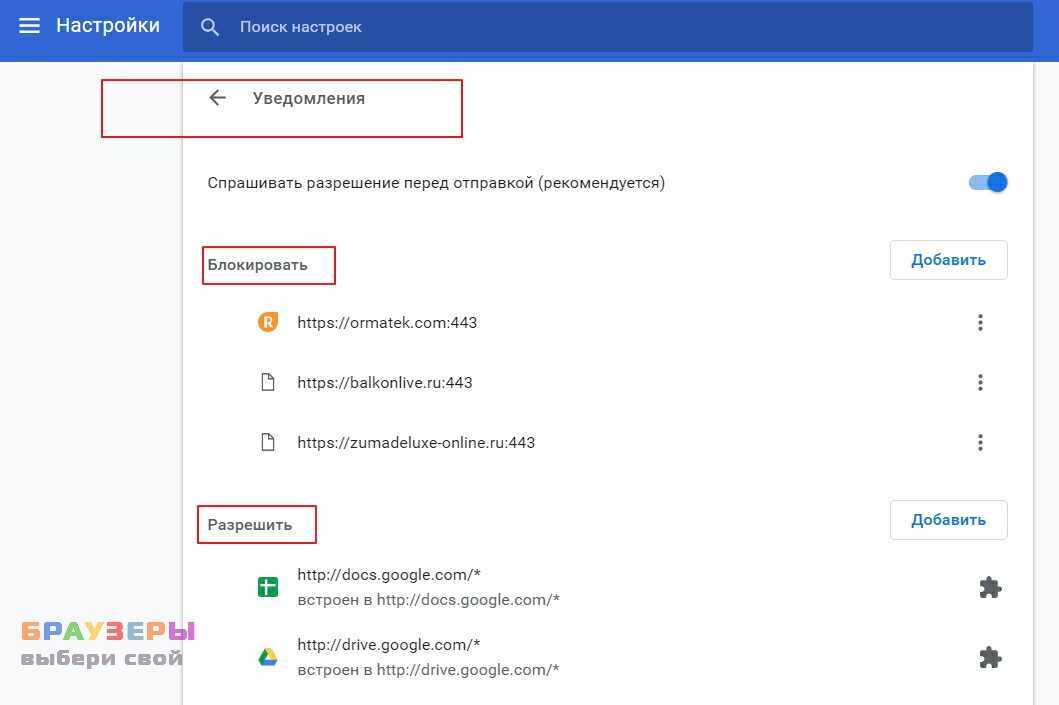Click Добавить button in Разрешить section
1059x705 pixels.
click(x=948, y=520)
